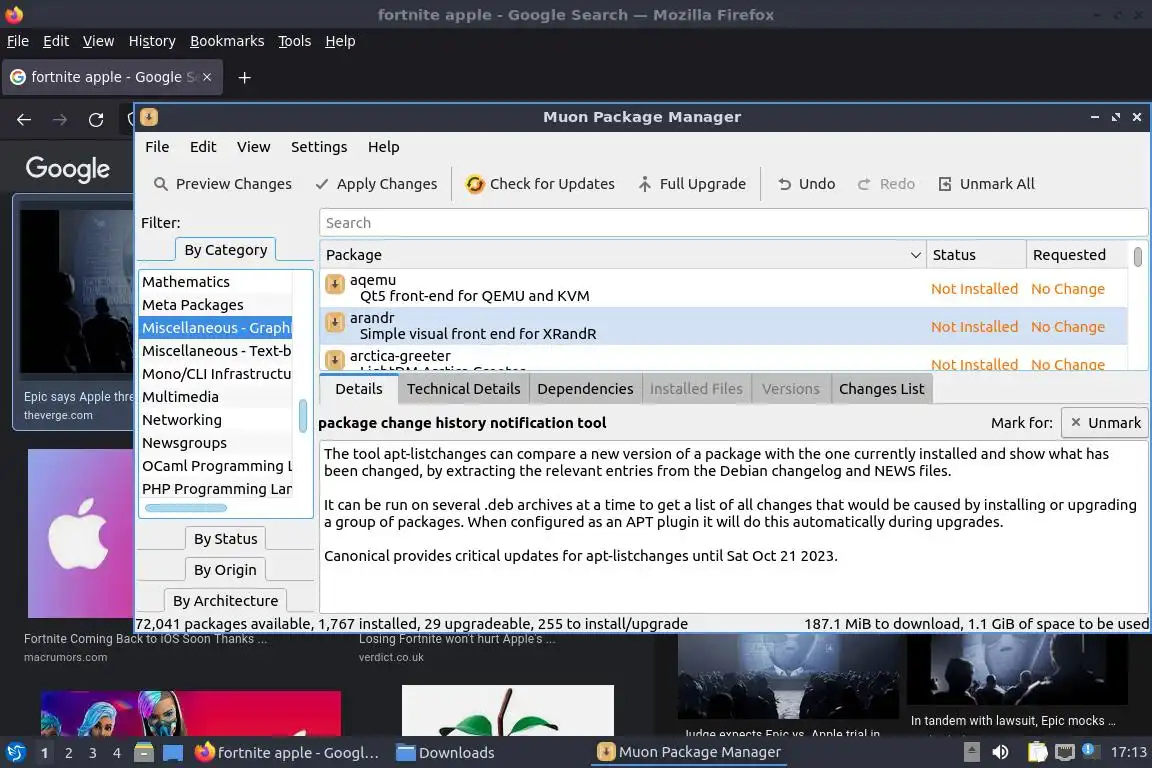This screenshot has width=1152, height=768.
Task: Click the Status column header
Action: click(x=976, y=255)
